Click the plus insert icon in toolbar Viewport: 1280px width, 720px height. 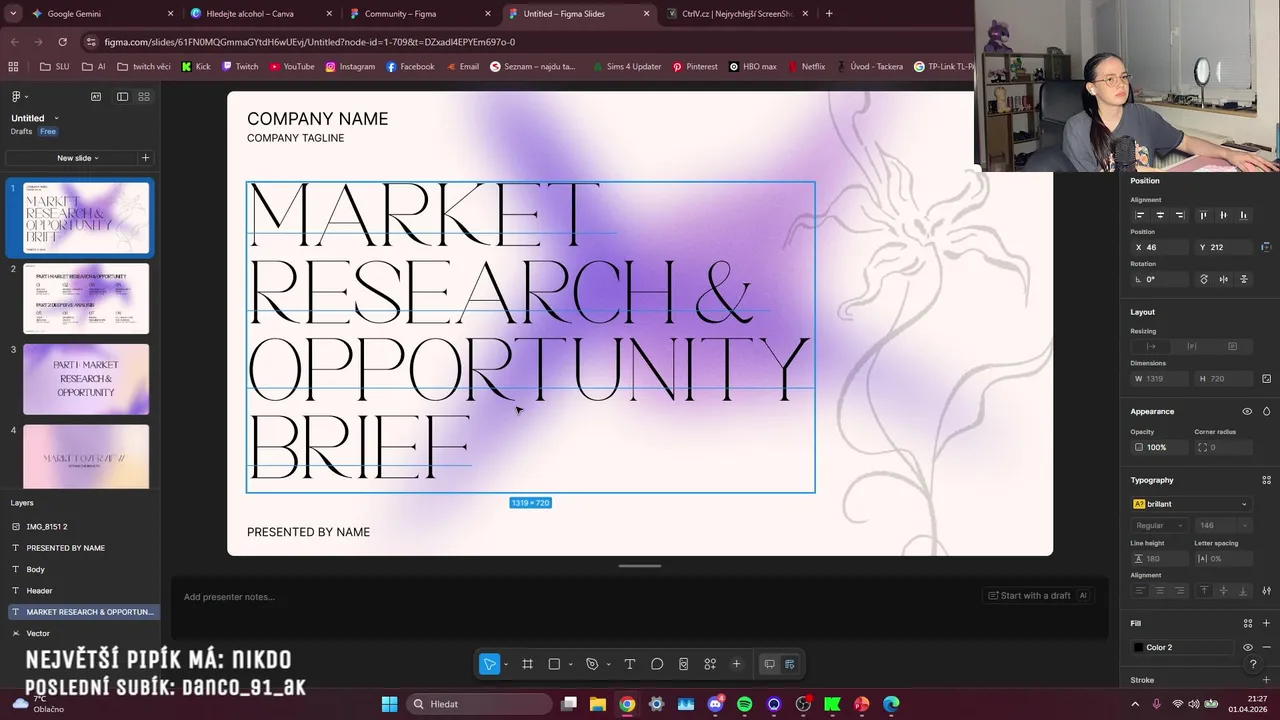click(737, 664)
